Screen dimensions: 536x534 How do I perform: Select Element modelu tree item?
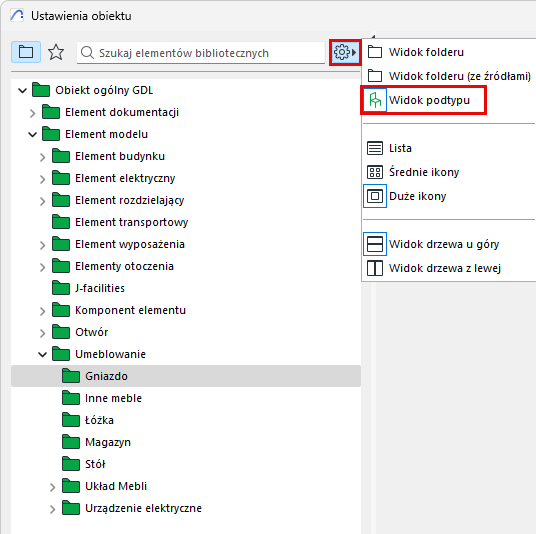pyautogui.click(x=106, y=134)
